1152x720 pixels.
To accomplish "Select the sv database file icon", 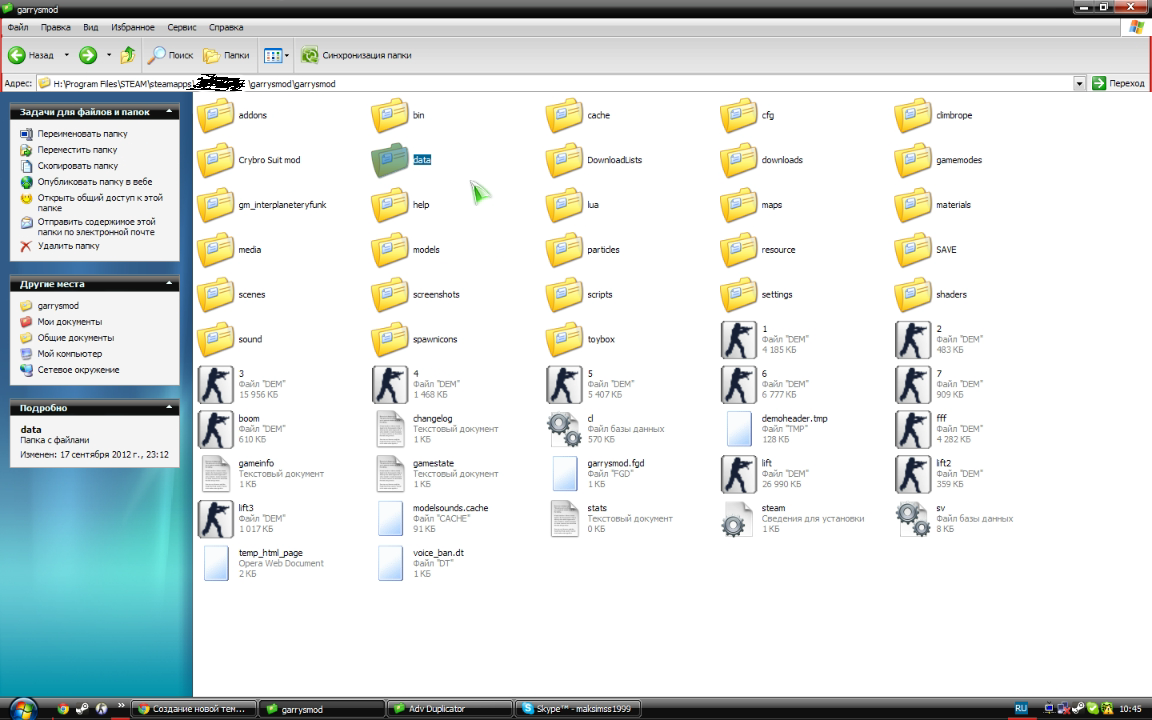I will pyautogui.click(x=913, y=519).
